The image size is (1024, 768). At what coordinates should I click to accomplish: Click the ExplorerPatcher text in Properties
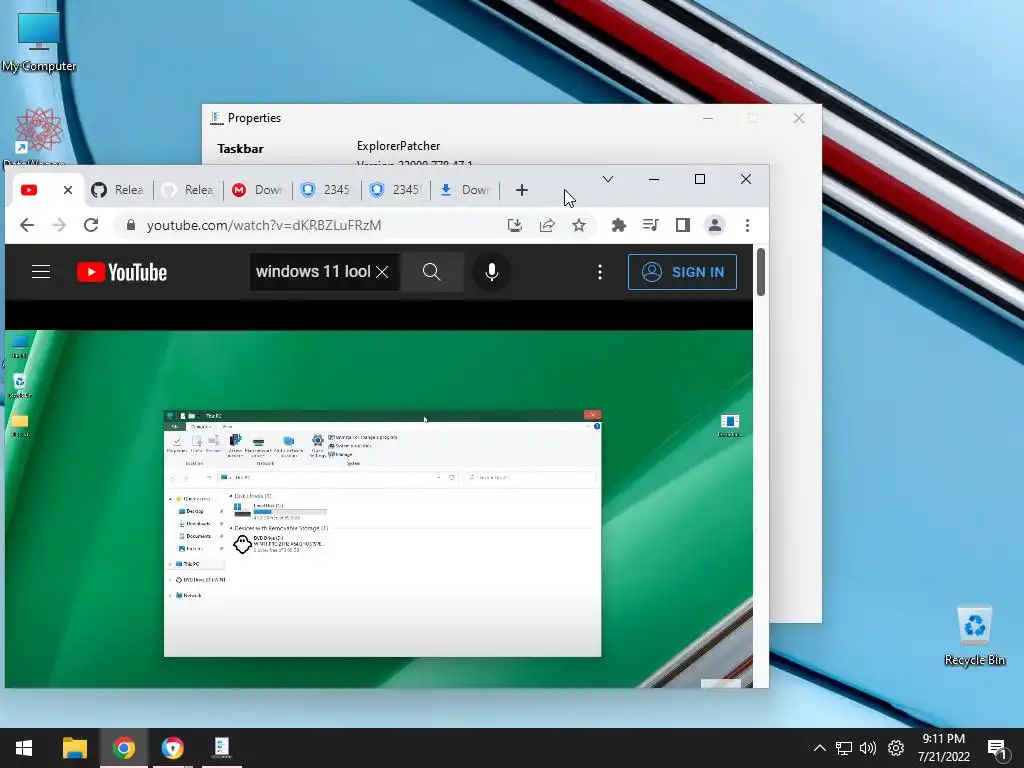pyautogui.click(x=398, y=146)
